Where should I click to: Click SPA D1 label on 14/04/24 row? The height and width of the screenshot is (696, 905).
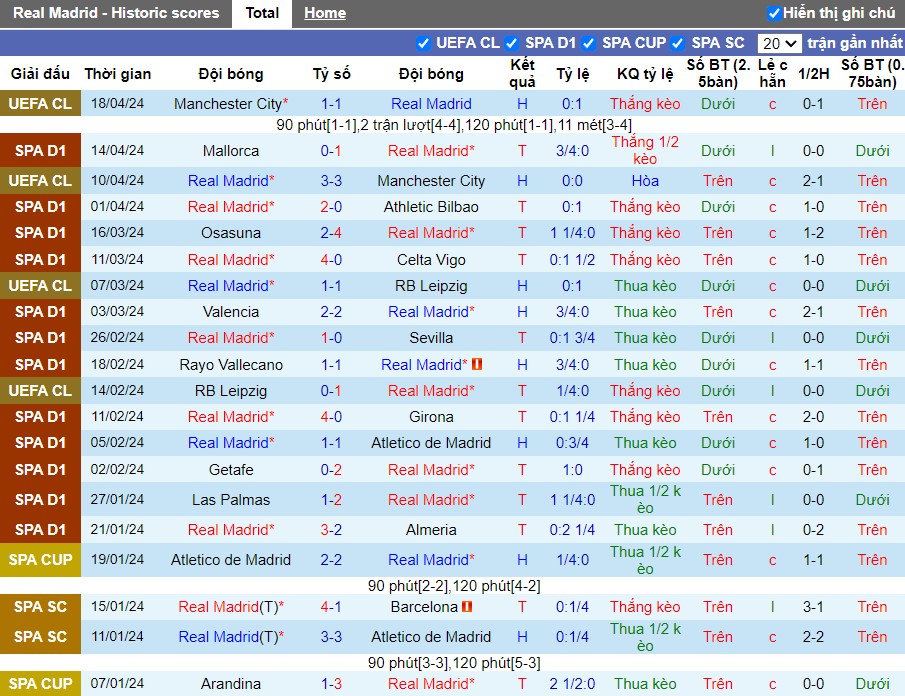[40, 151]
